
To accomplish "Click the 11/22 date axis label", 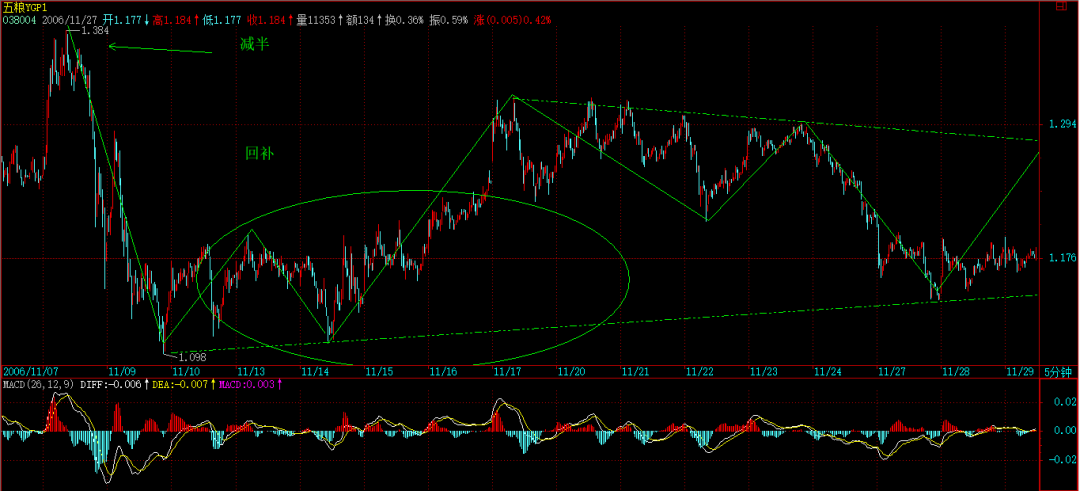I will coord(700,371).
